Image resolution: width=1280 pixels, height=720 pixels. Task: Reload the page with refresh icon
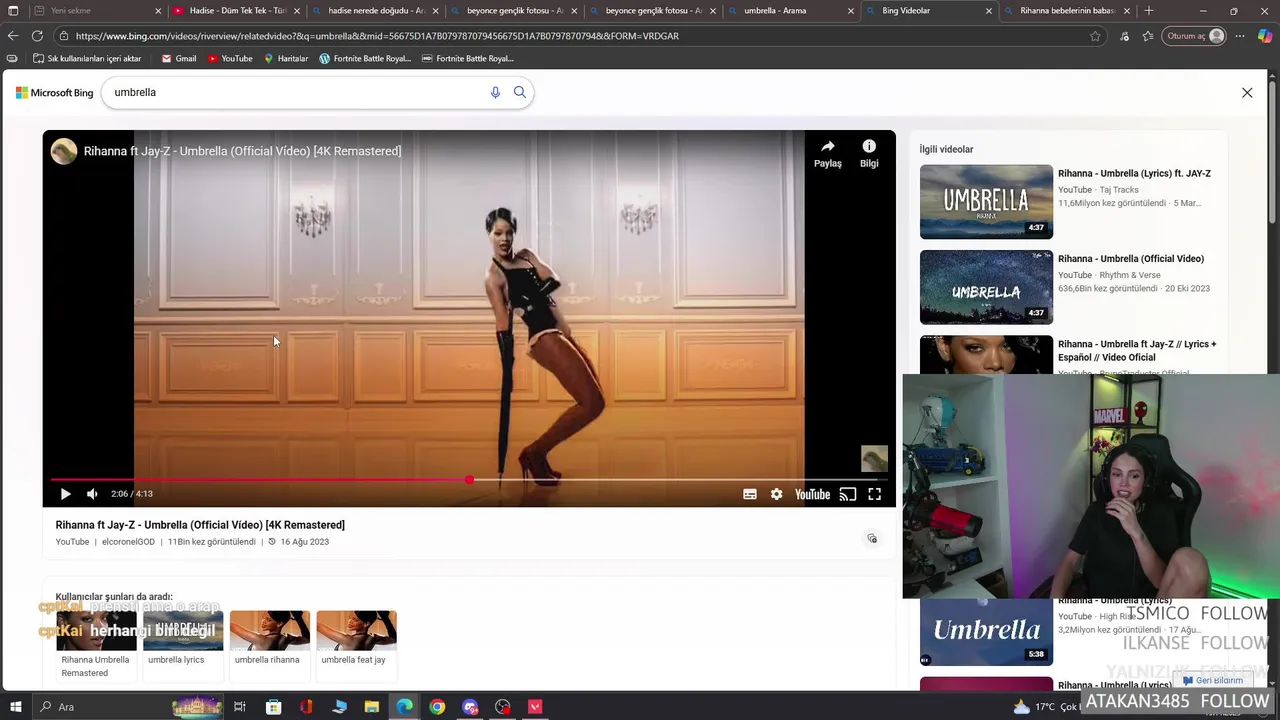[x=37, y=36]
